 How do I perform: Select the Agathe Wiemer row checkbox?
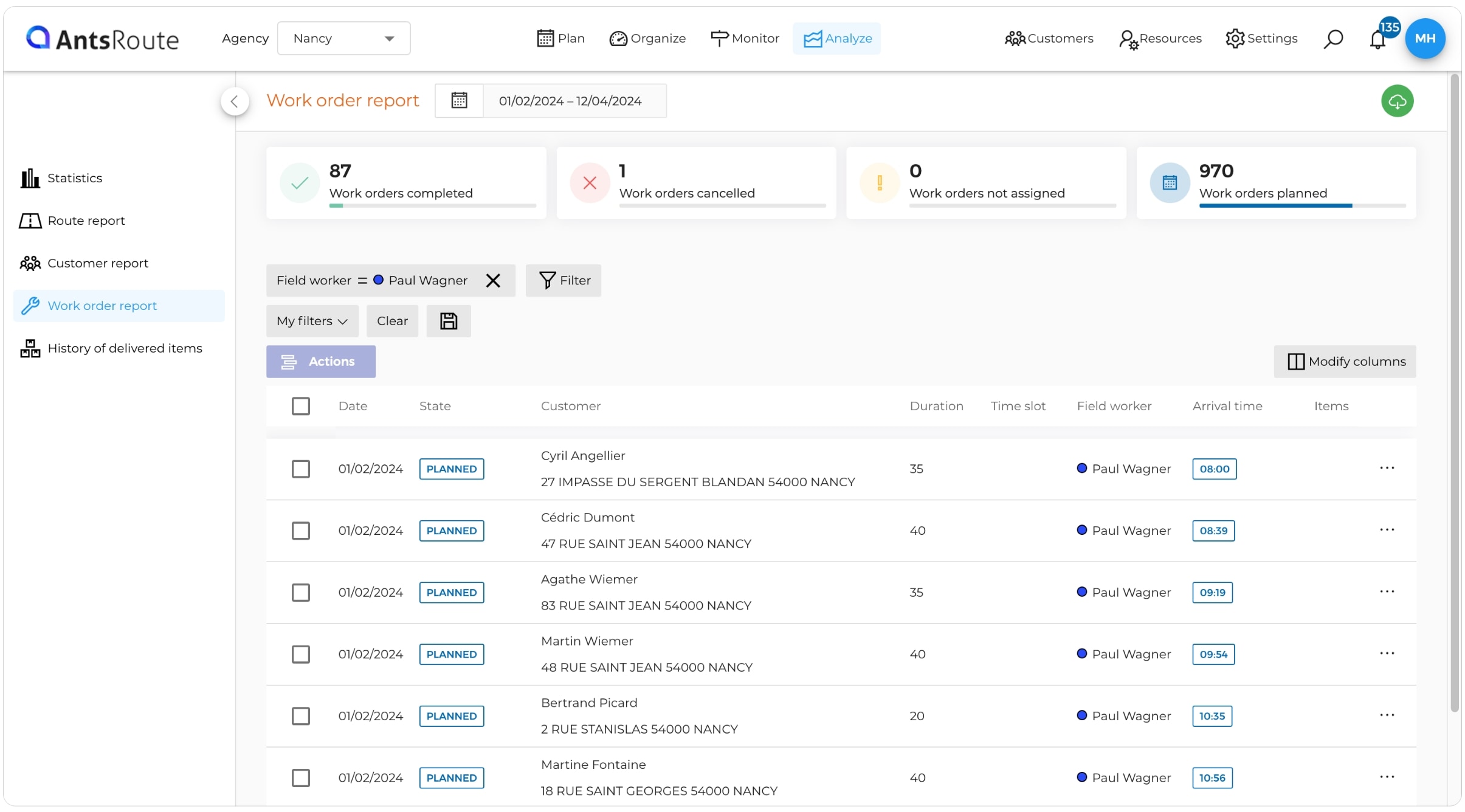click(300, 592)
